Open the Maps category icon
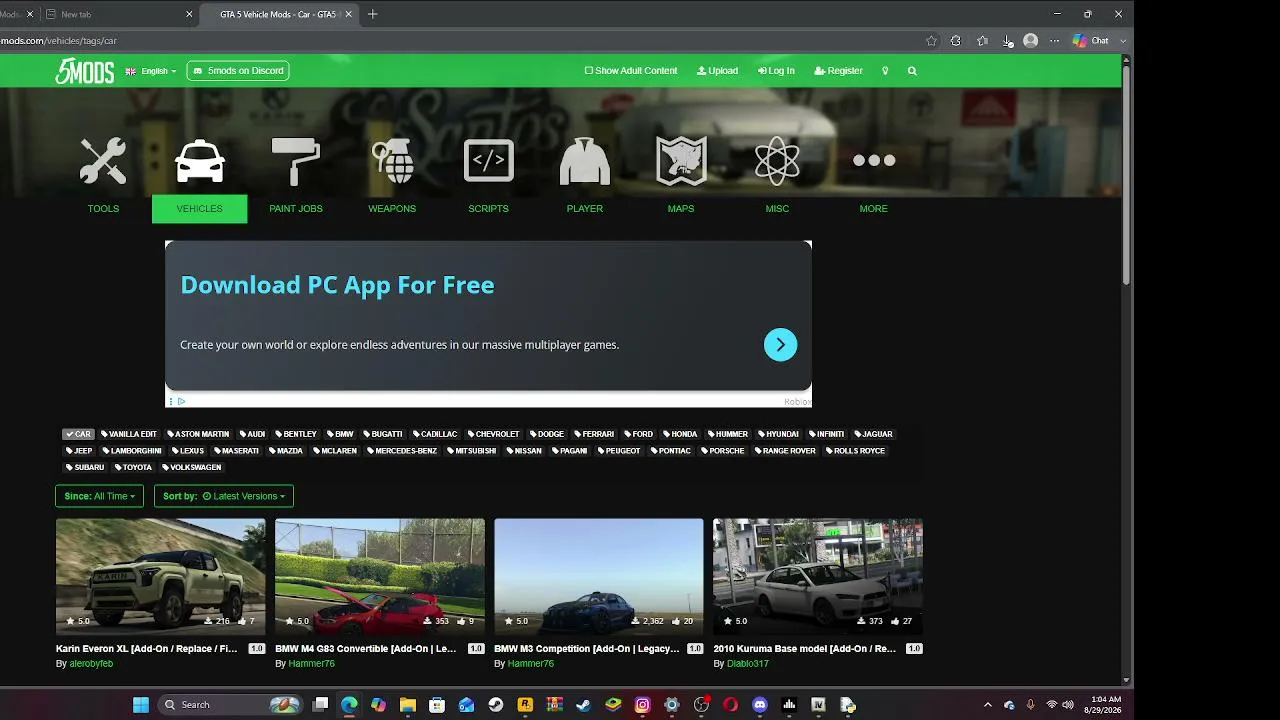The height and width of the screenshot is (720, 1280). pyautogui.click(x=681, y=161)
